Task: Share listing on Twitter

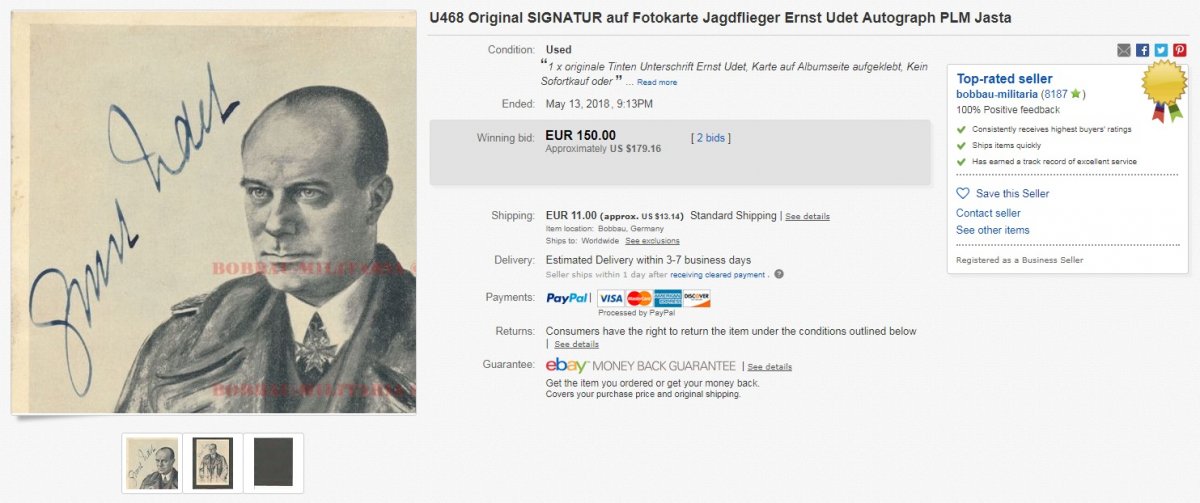Action: pos(1161,50)
